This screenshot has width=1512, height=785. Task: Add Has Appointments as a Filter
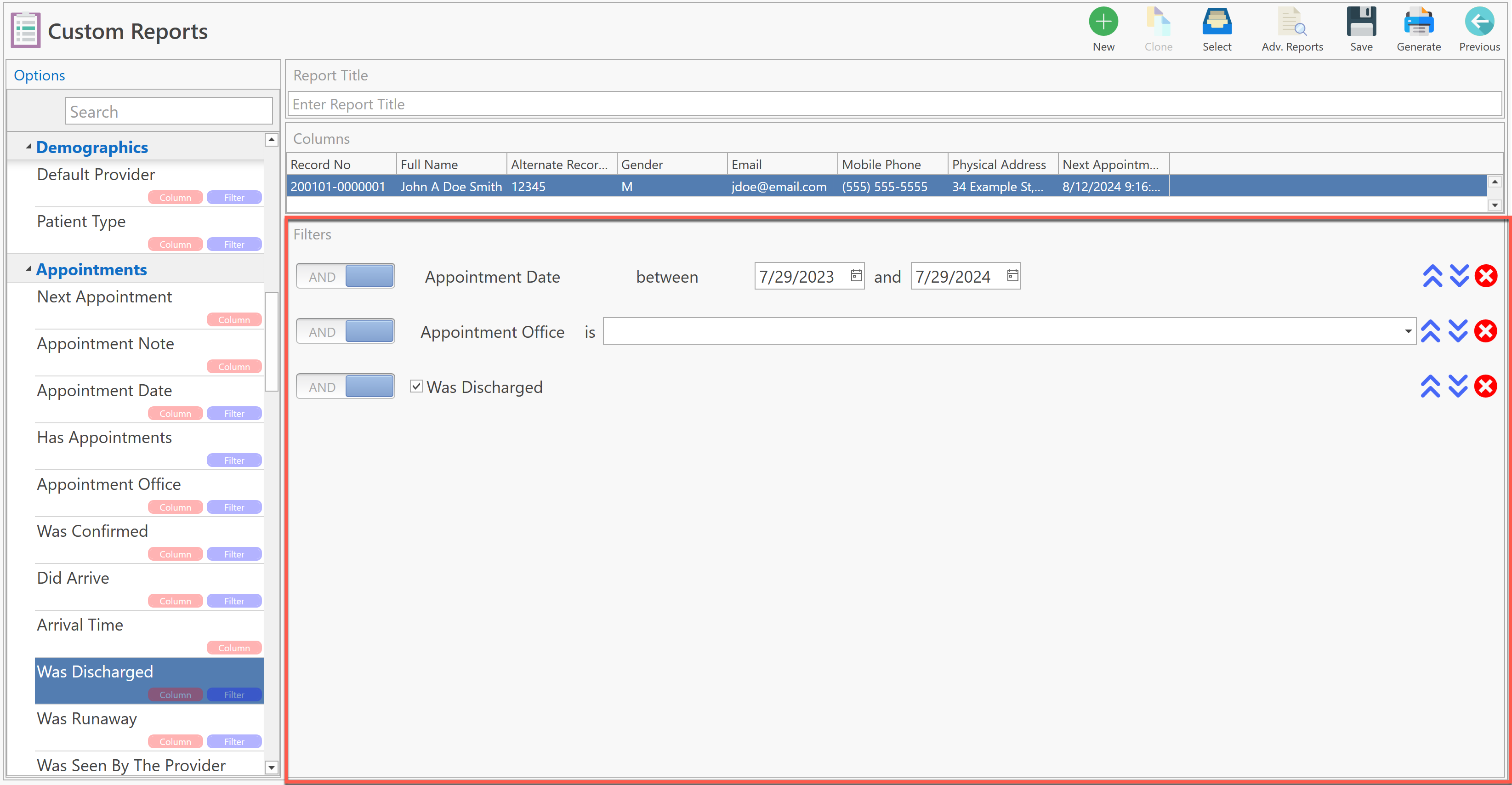[x=233, y=461]
